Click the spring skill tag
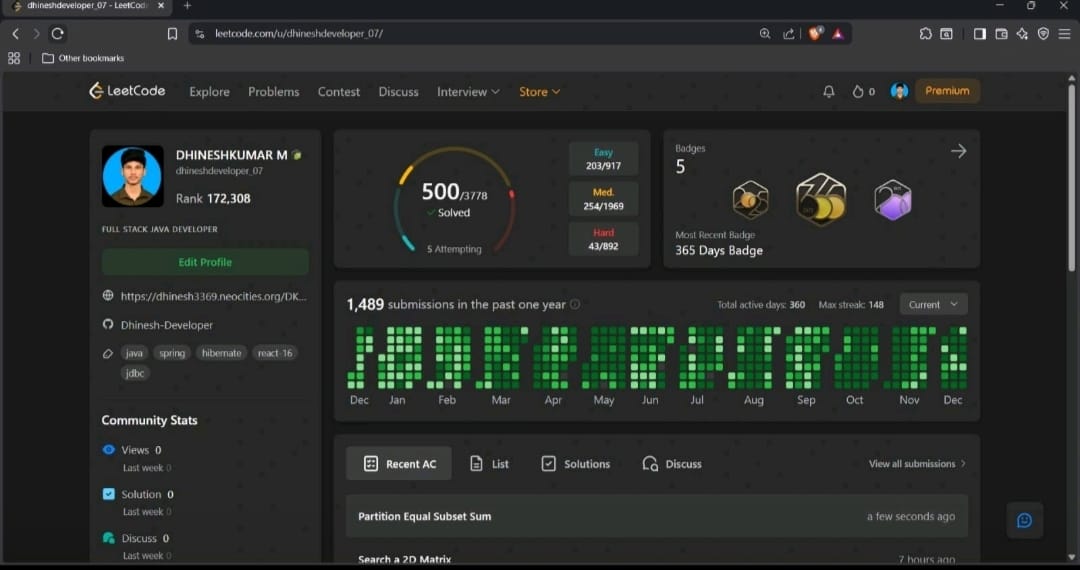This screenshot has width=1080, height=570. click(172, 353)
